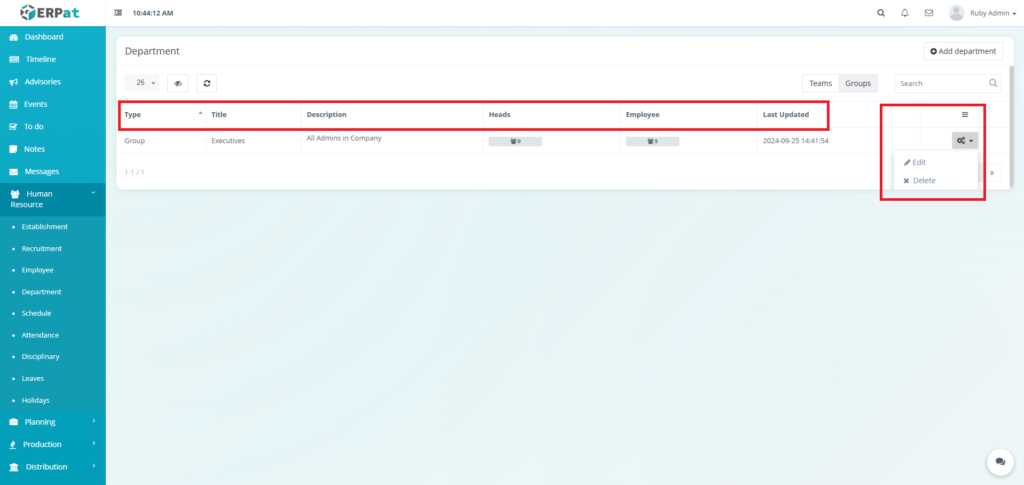This screenshot has height=485, width=1024.
Task: Click Add department button
Action: [963, 51]
